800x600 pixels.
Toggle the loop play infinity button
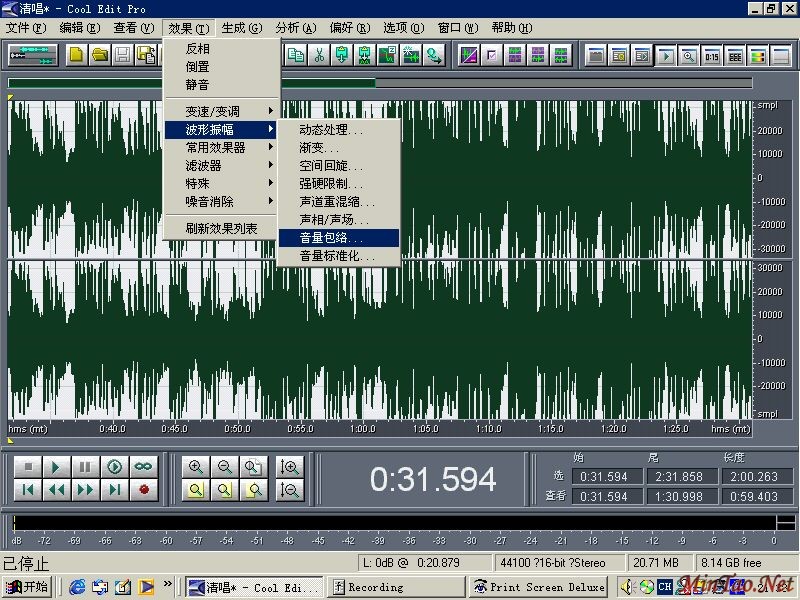(x=144, y=467)
